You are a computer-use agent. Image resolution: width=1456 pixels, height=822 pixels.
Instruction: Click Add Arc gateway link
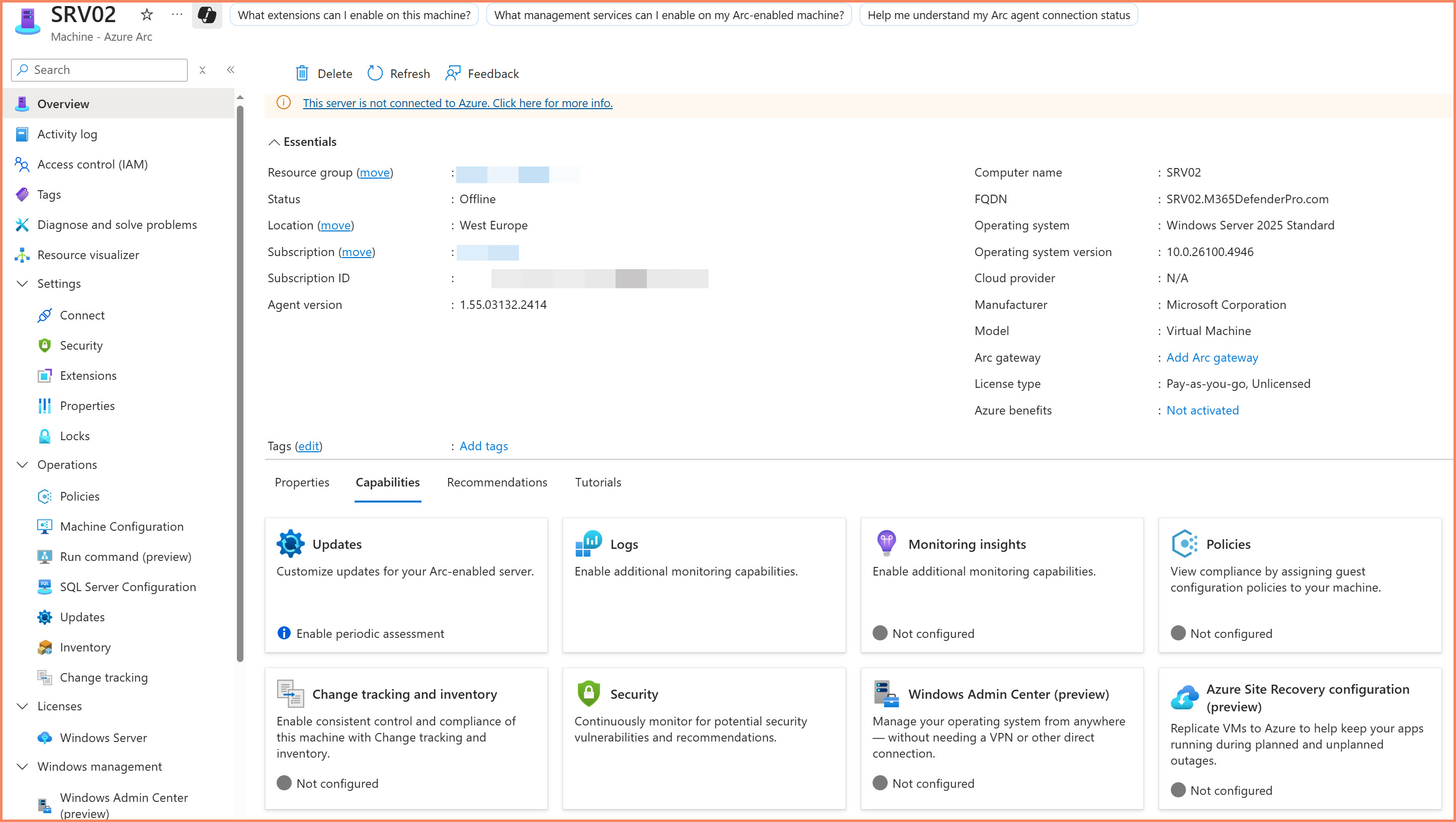point(1212,358)
